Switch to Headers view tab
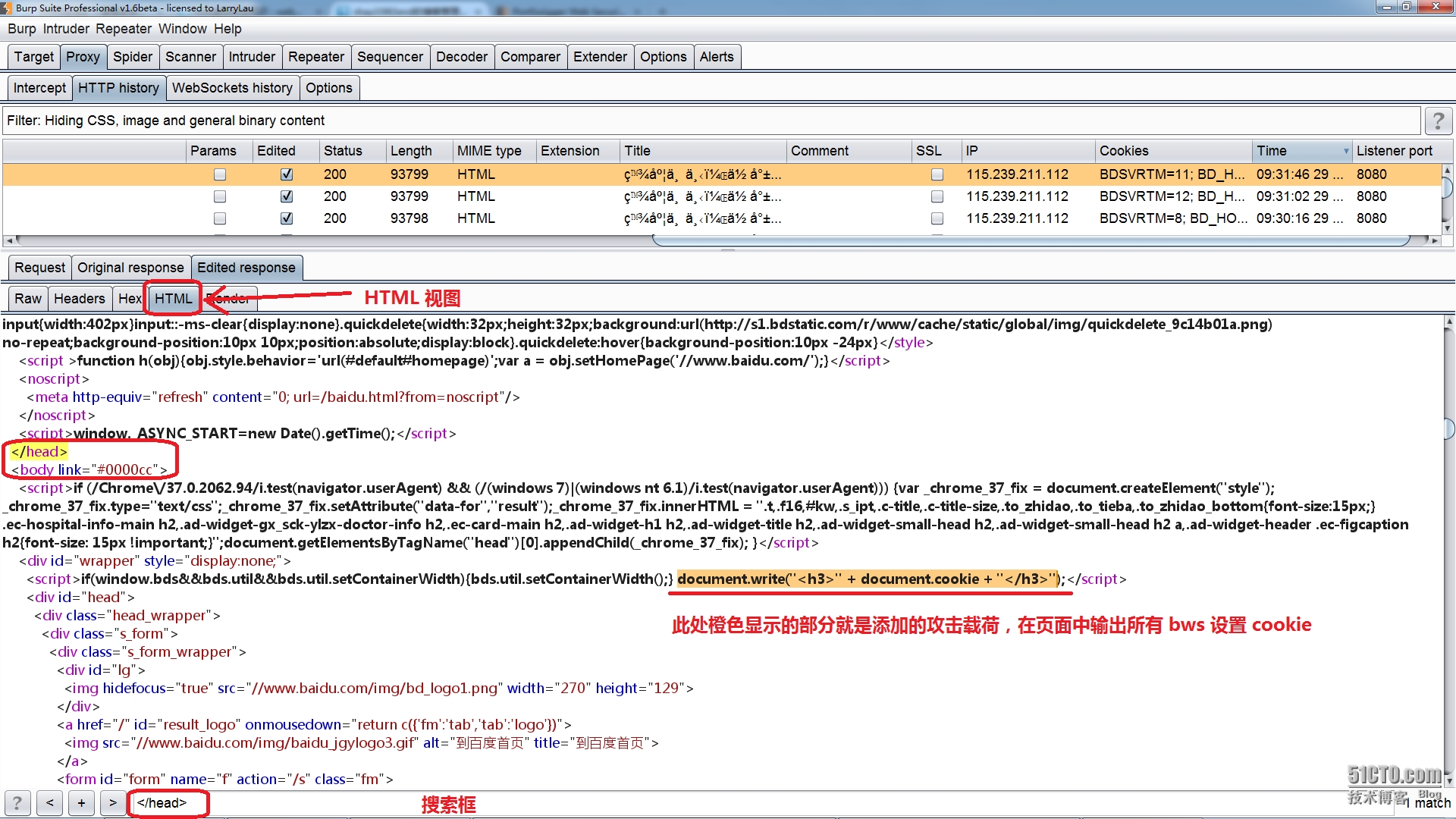 80,299
